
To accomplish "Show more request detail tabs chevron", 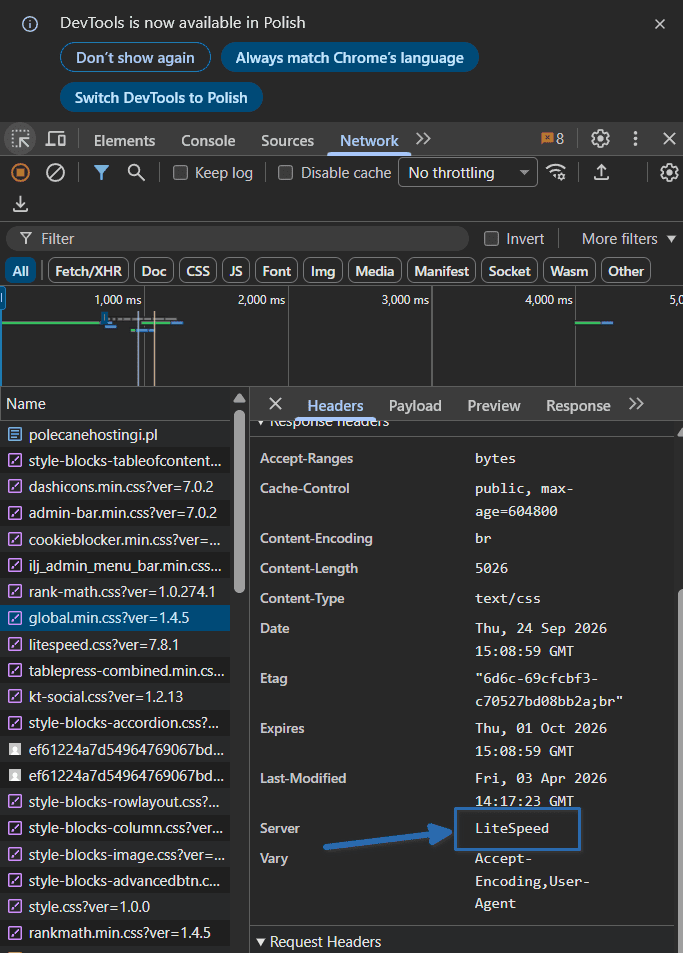I will pos(636,404).
